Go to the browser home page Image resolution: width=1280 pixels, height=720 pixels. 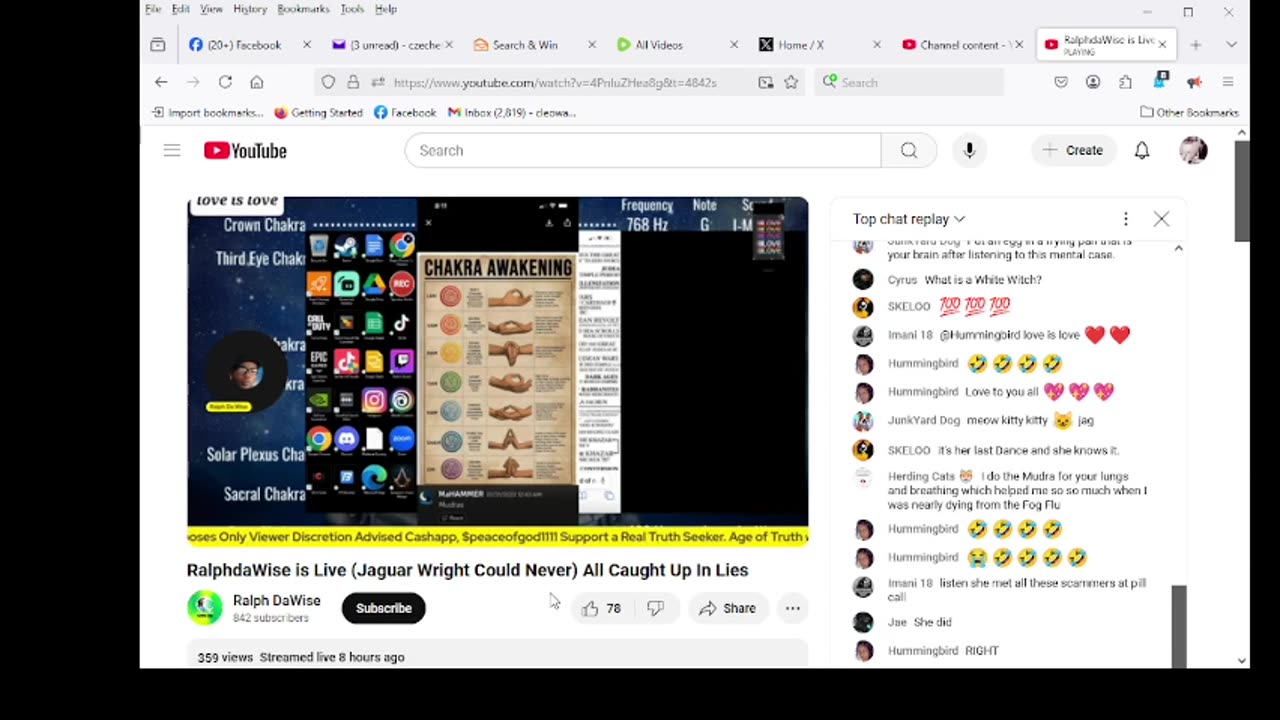[257, 82]
